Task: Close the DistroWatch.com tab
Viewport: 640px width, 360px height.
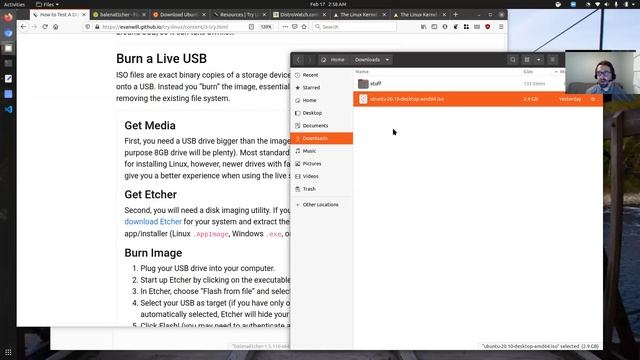Action: pyautogui.click(x=324, y=14)
